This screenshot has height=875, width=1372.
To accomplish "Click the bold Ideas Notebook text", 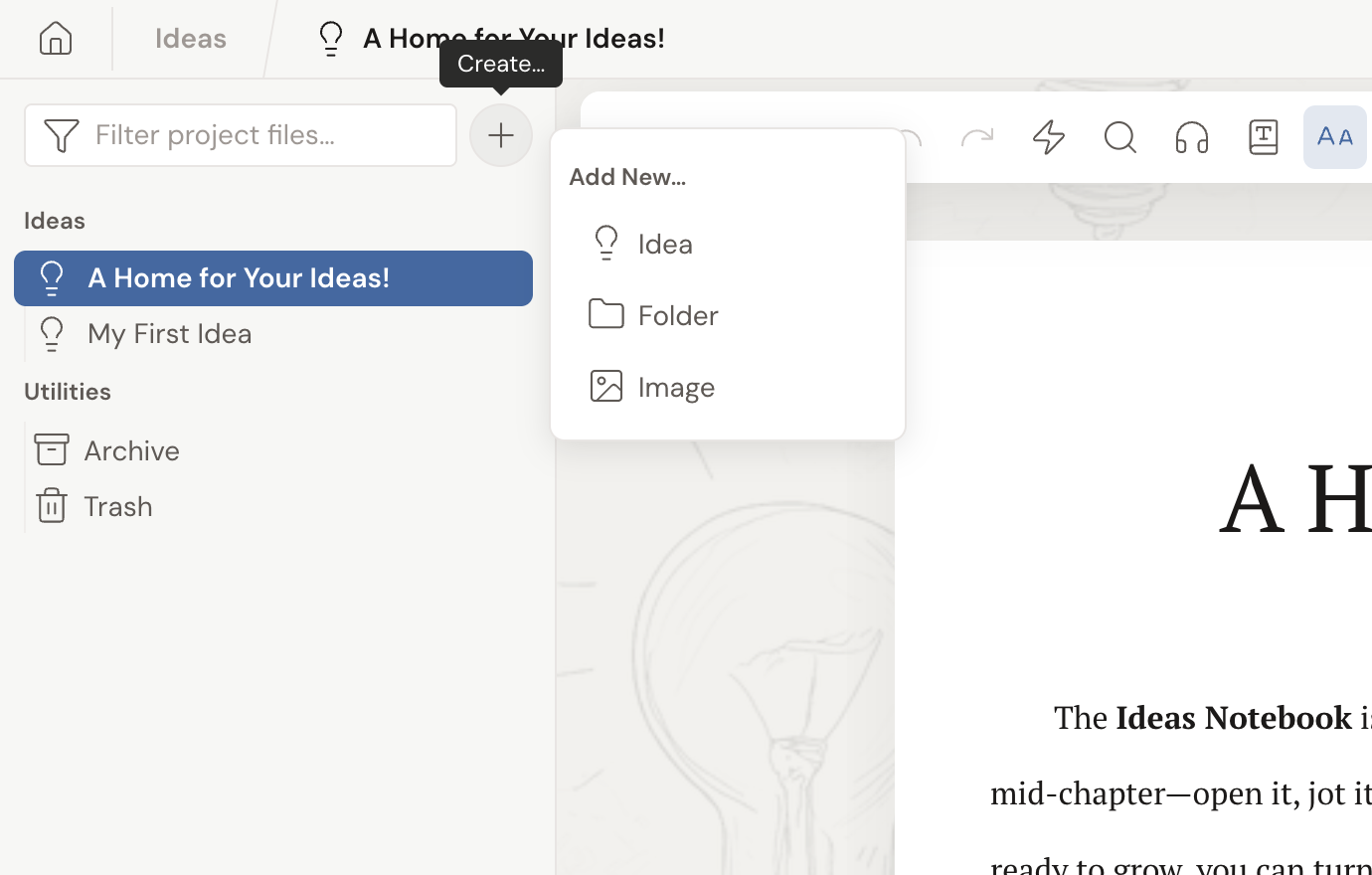I will (1234, 718).
